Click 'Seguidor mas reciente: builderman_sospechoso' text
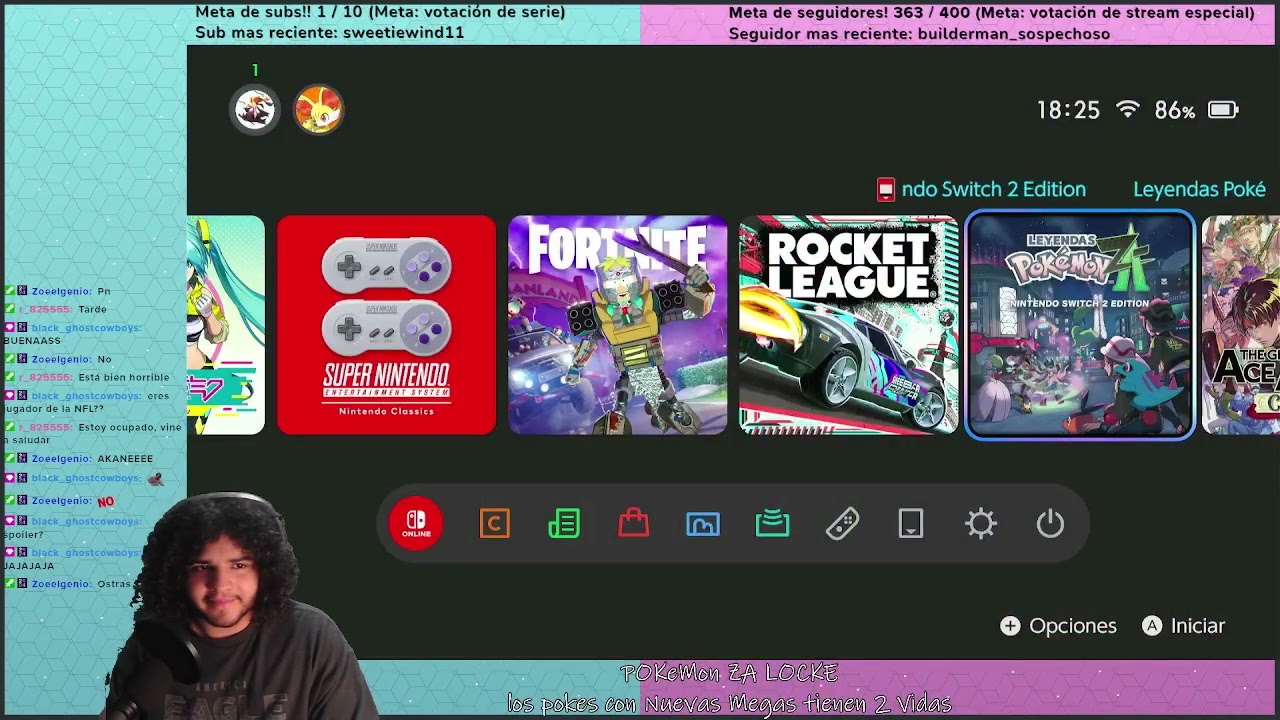1280x720 pixels. coord(919,34)
